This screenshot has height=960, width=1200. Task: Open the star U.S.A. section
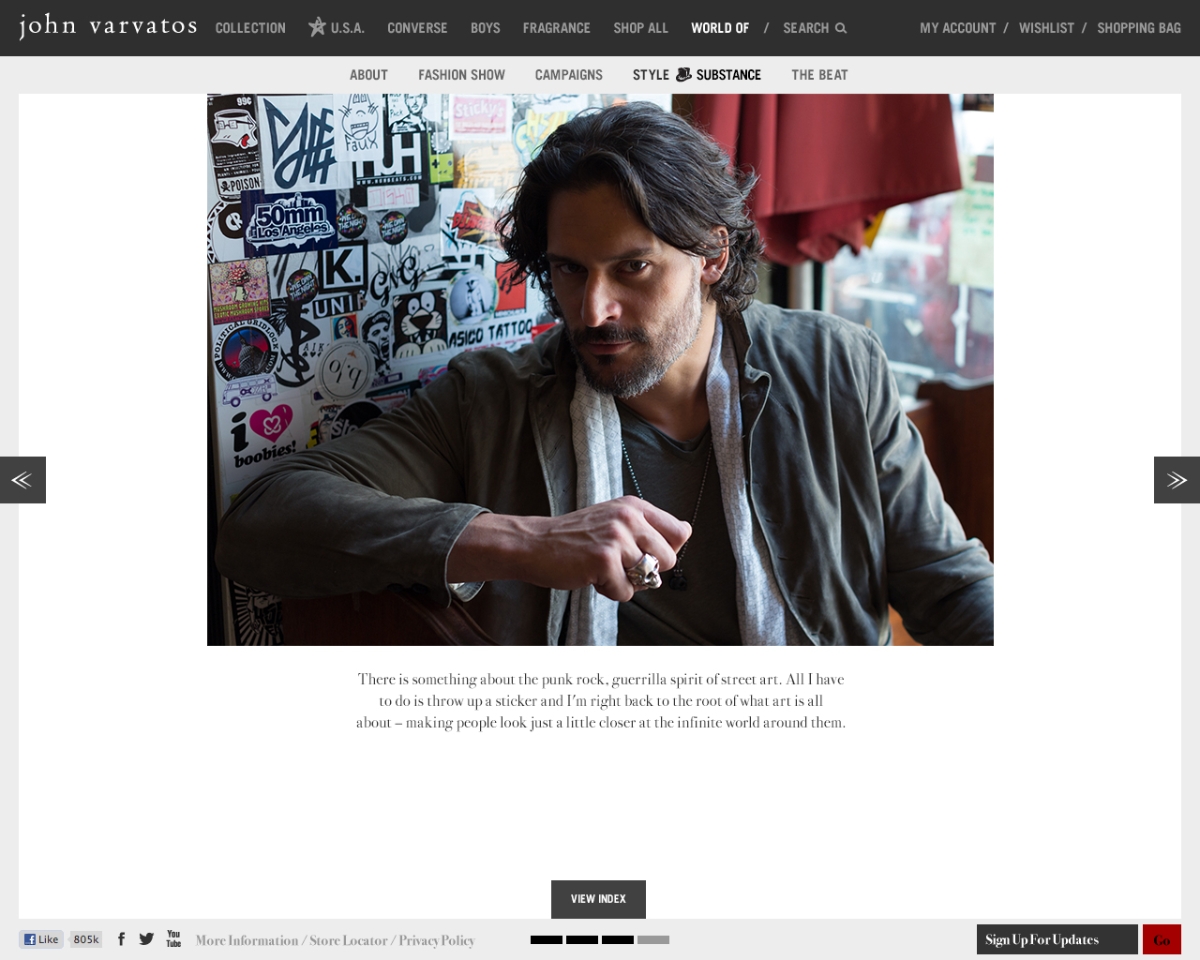(x=336, y=27)
